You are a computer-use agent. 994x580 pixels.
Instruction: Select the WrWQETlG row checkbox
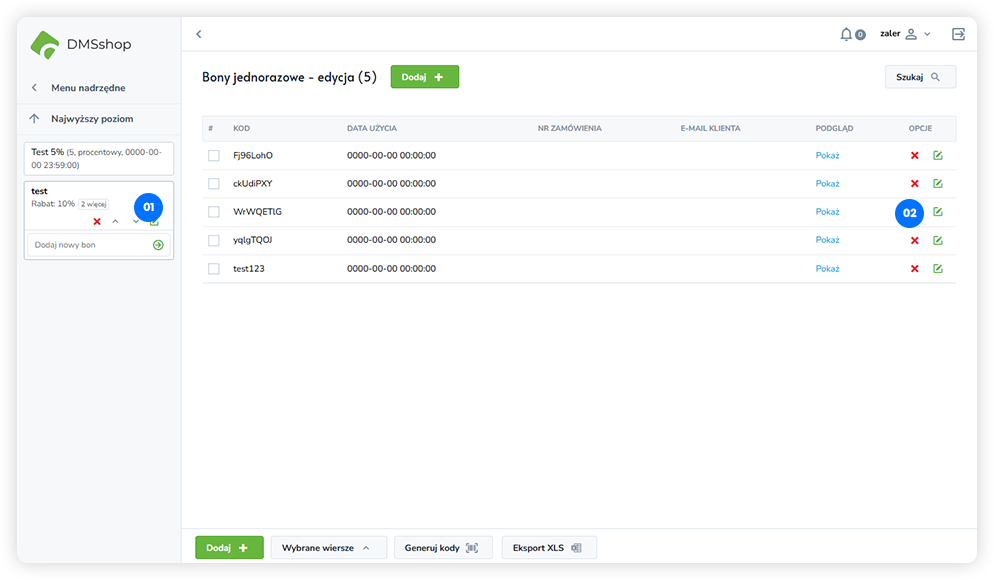pyautogui.click(x=214, y=212)
